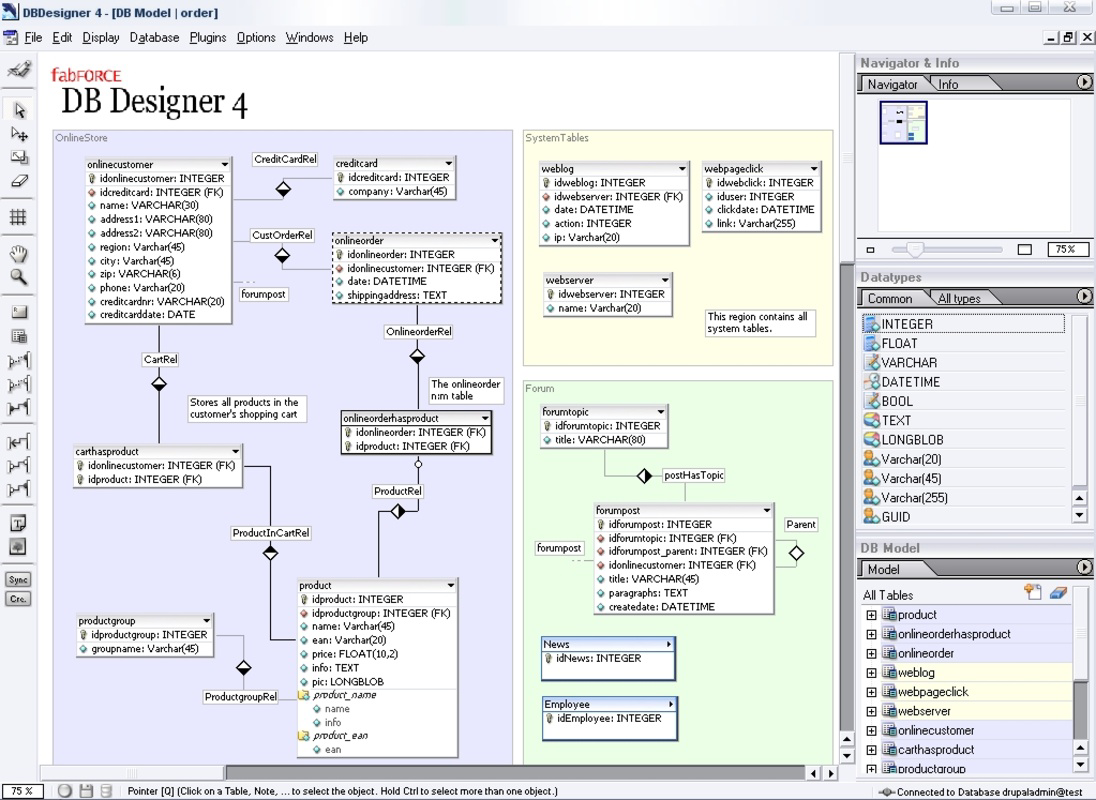Expand the Employee table with its arrow

pyautogui.click(x=671, y=704)
